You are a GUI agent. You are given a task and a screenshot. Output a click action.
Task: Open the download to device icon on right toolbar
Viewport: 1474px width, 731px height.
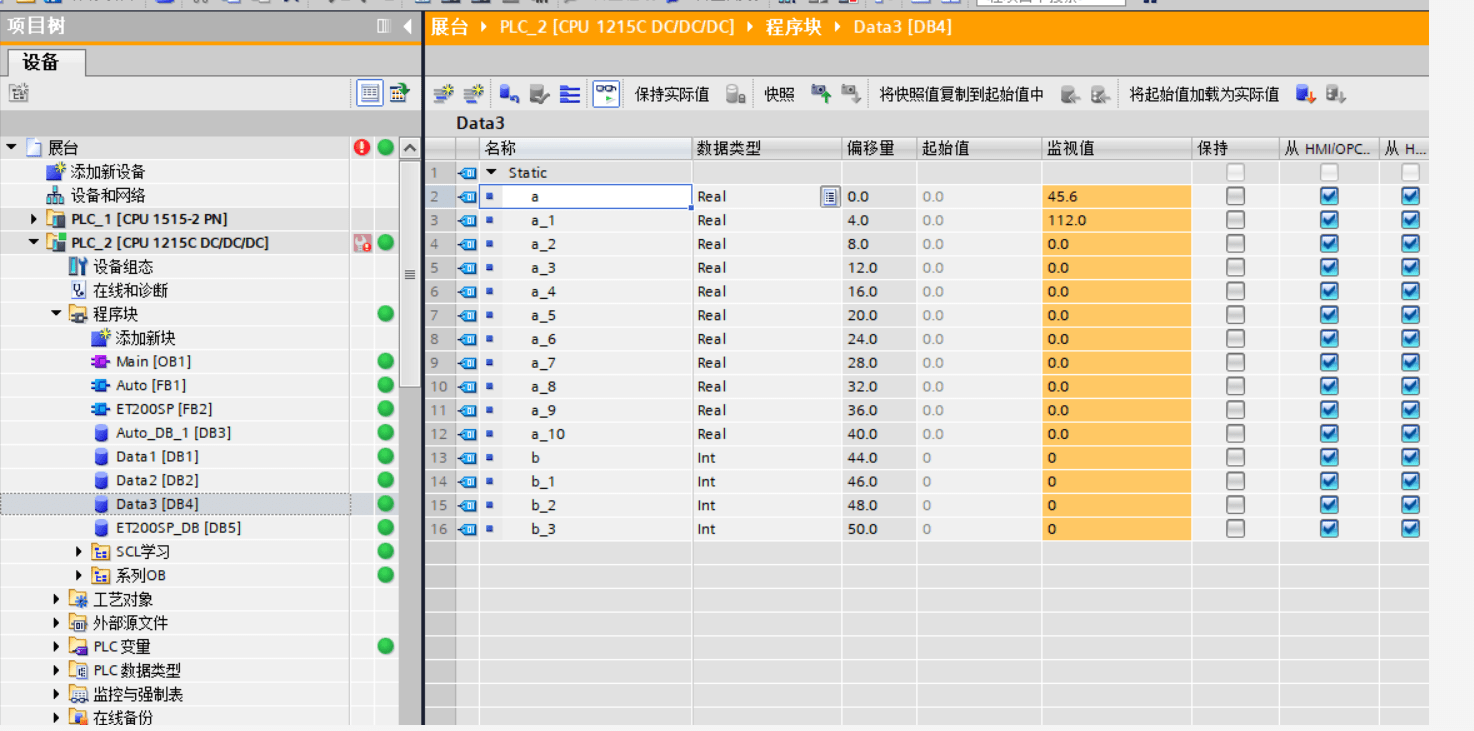1303,94
